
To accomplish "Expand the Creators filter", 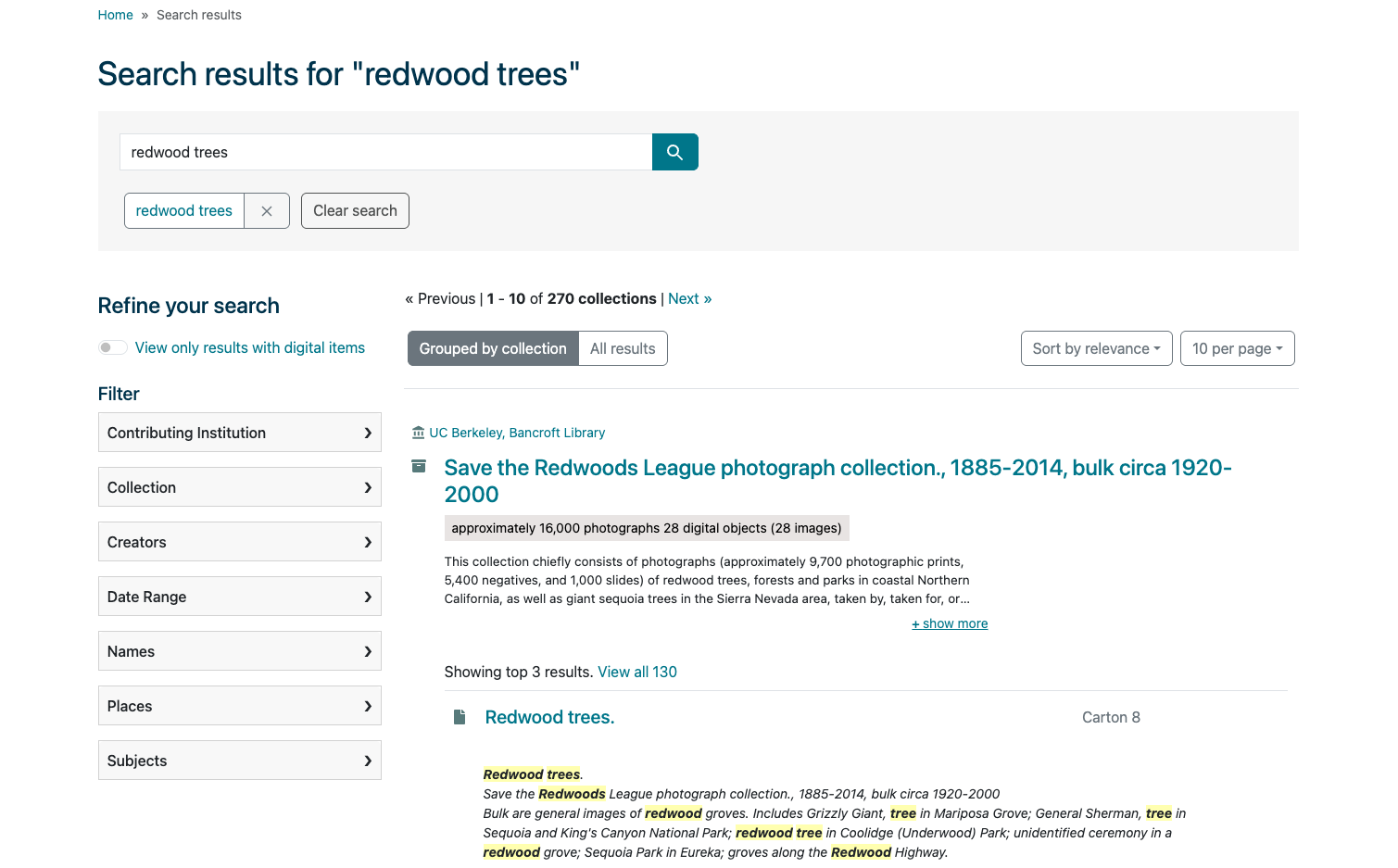I will point(239,541).
